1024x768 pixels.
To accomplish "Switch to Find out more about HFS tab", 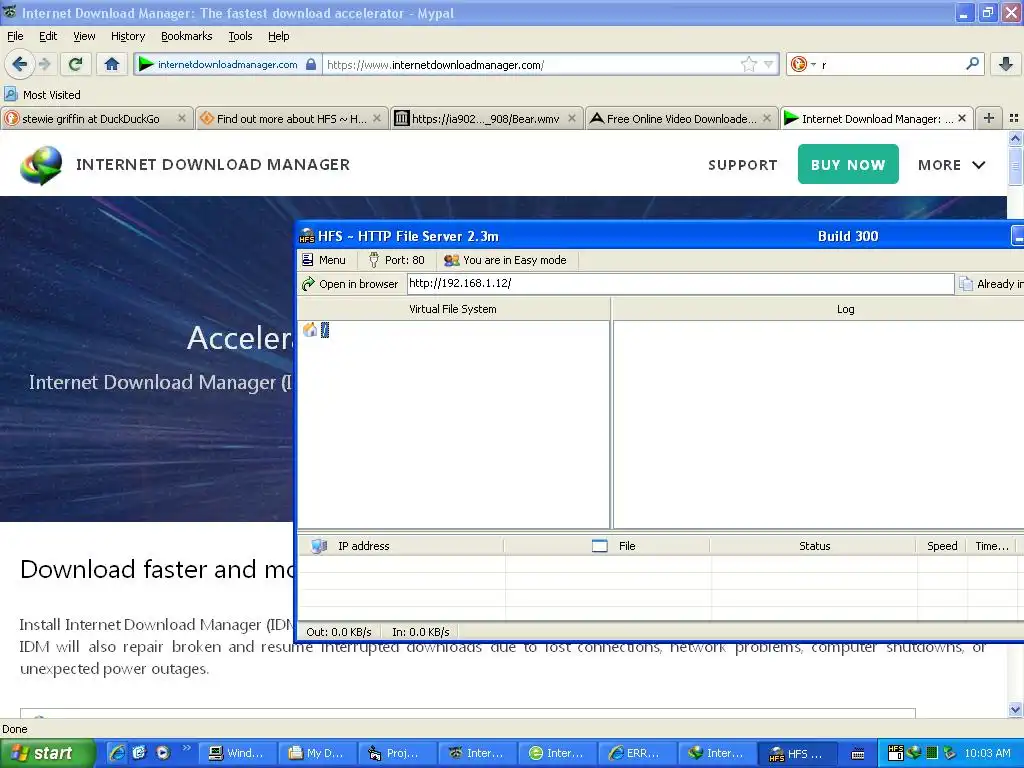I will (x=291, y=118).
